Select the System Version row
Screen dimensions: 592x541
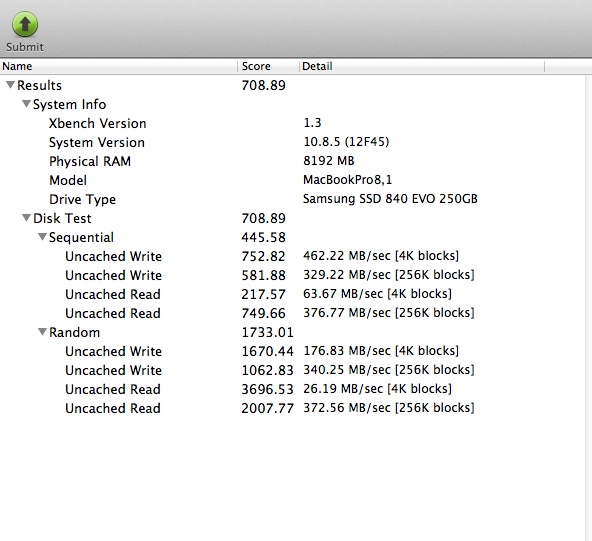(293, 142)
